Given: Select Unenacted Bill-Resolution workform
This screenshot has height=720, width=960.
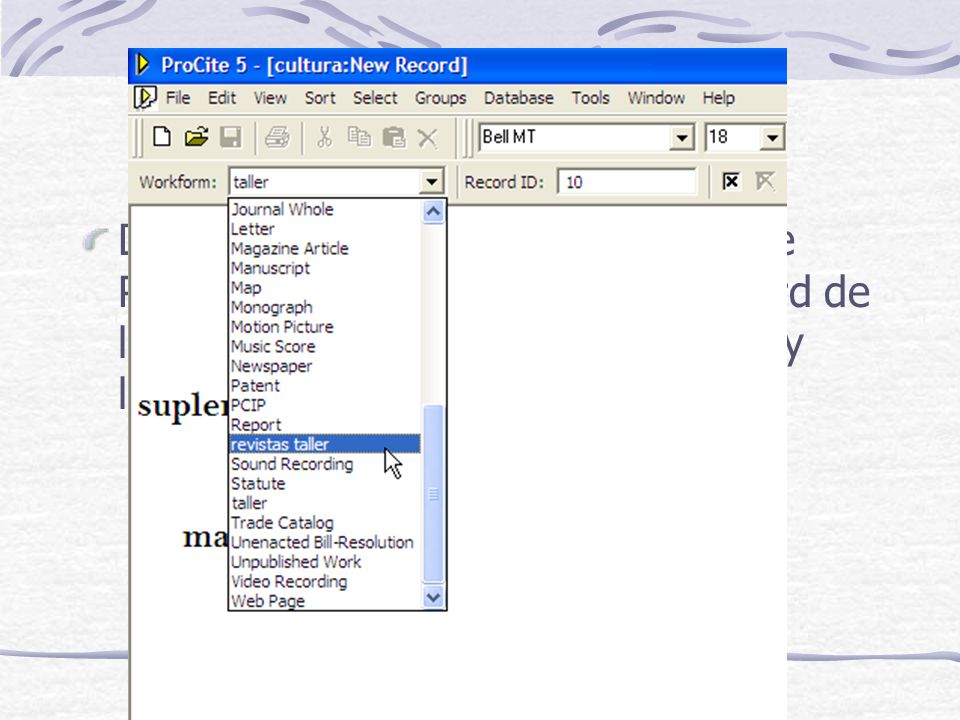Looking at the screenshot, I should [322, 542].
